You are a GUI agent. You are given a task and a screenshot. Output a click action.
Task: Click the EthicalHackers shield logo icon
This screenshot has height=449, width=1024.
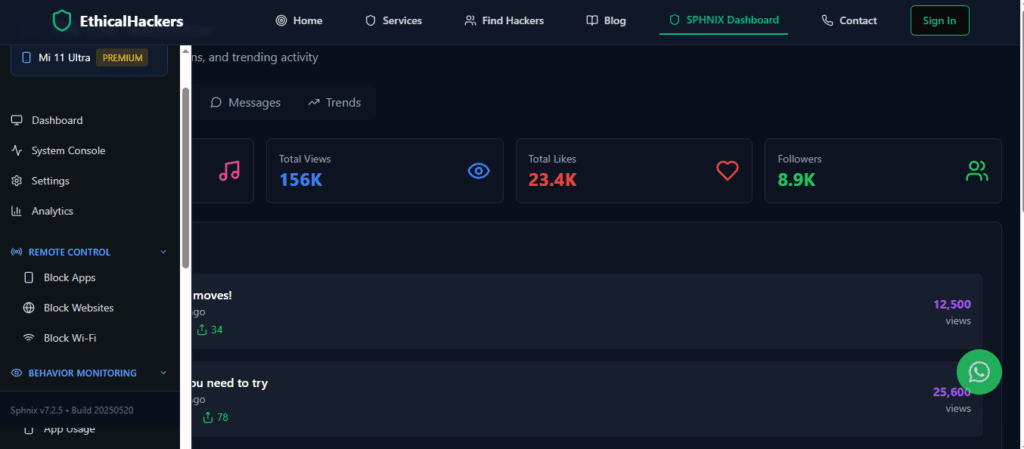tap(62, 21)
